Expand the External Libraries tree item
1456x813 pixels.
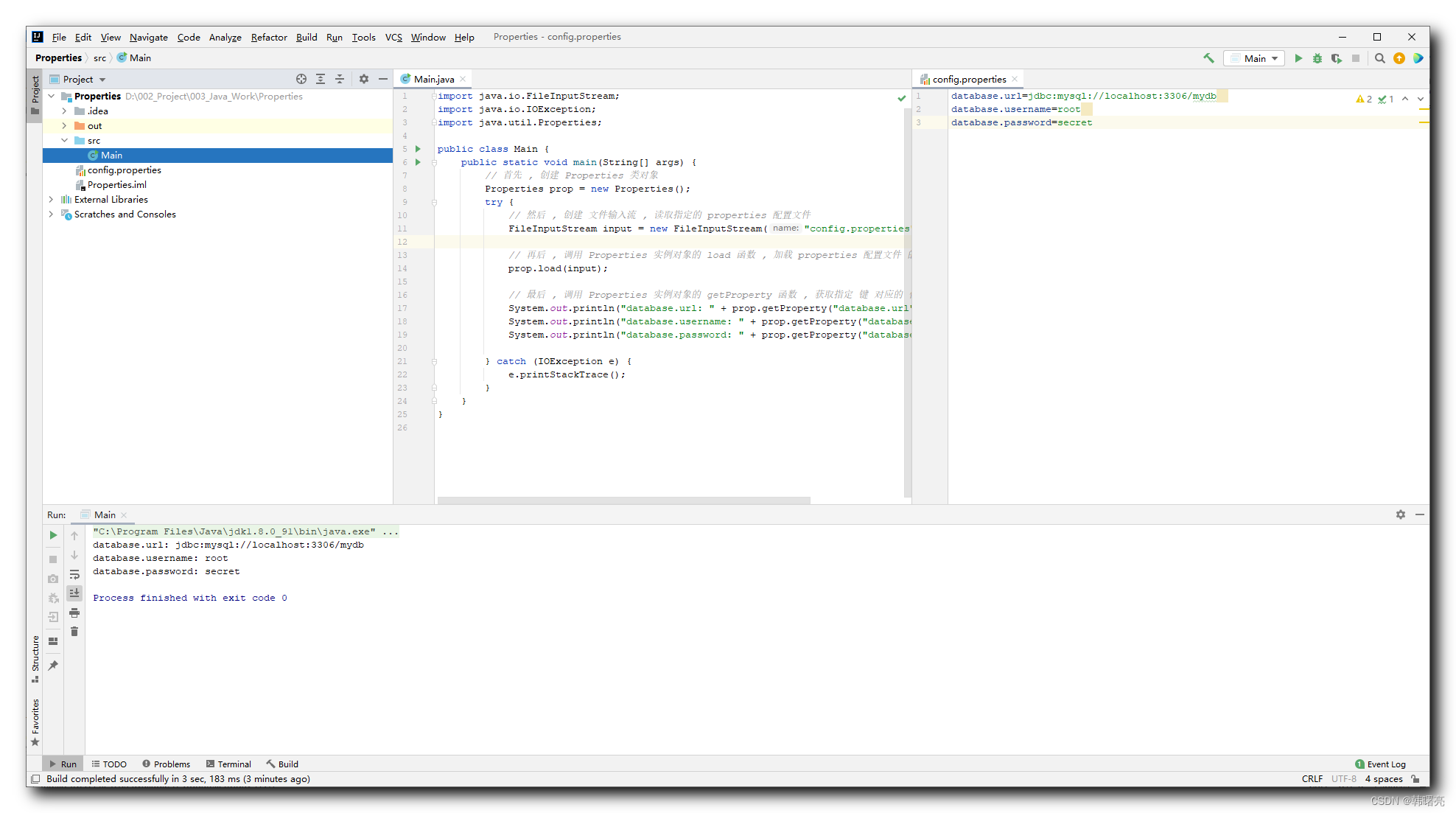pos(51,199)
